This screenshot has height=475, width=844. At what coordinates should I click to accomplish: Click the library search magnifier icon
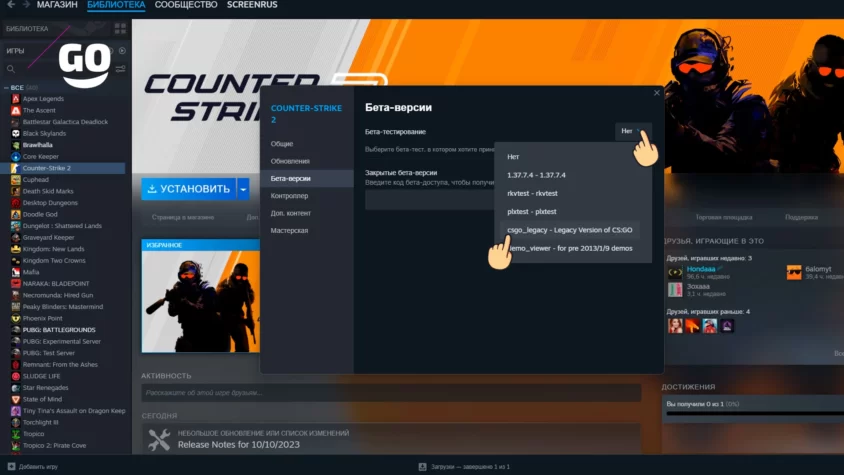(x=11, y=69)
